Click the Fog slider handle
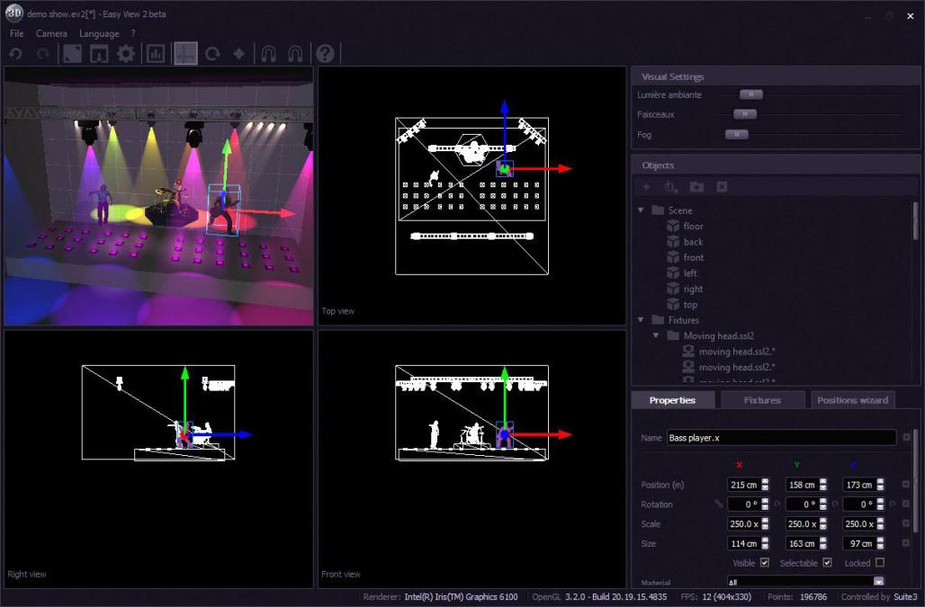The height and width of the screenshot is (607, 925). click(736, 134)
